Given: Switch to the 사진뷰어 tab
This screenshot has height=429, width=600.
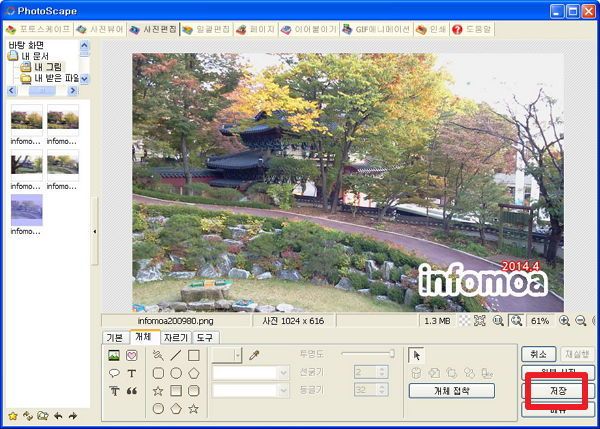Looking at the screenshot, I should coord(99,29).
